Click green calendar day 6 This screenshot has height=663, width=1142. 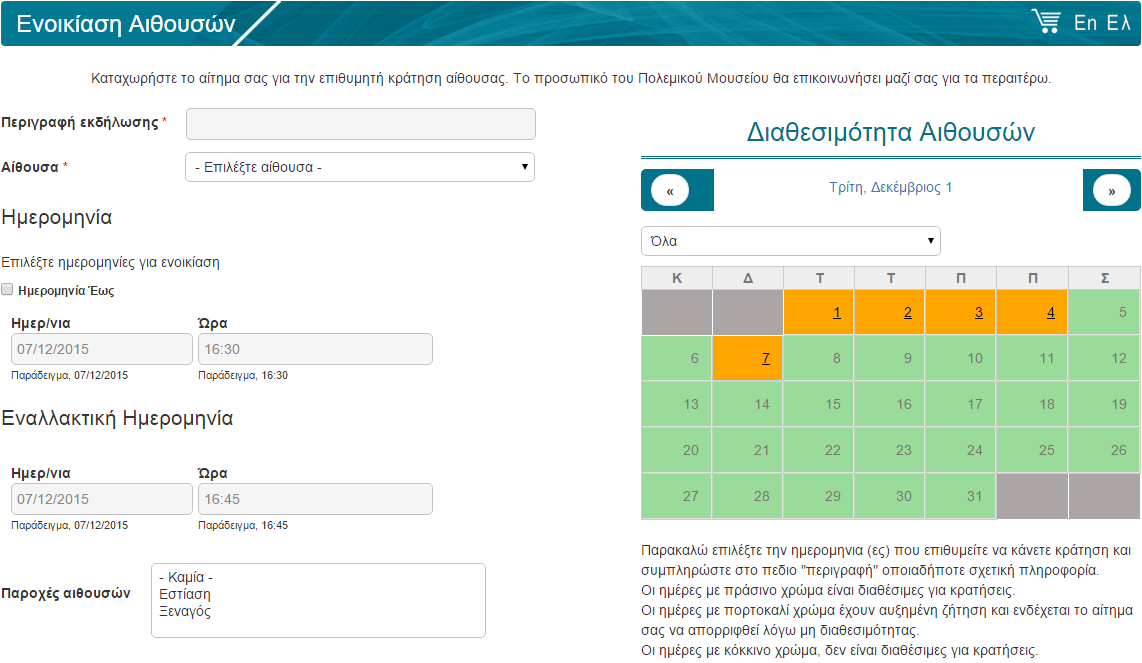pyautogui.click(x=677, y=358)
